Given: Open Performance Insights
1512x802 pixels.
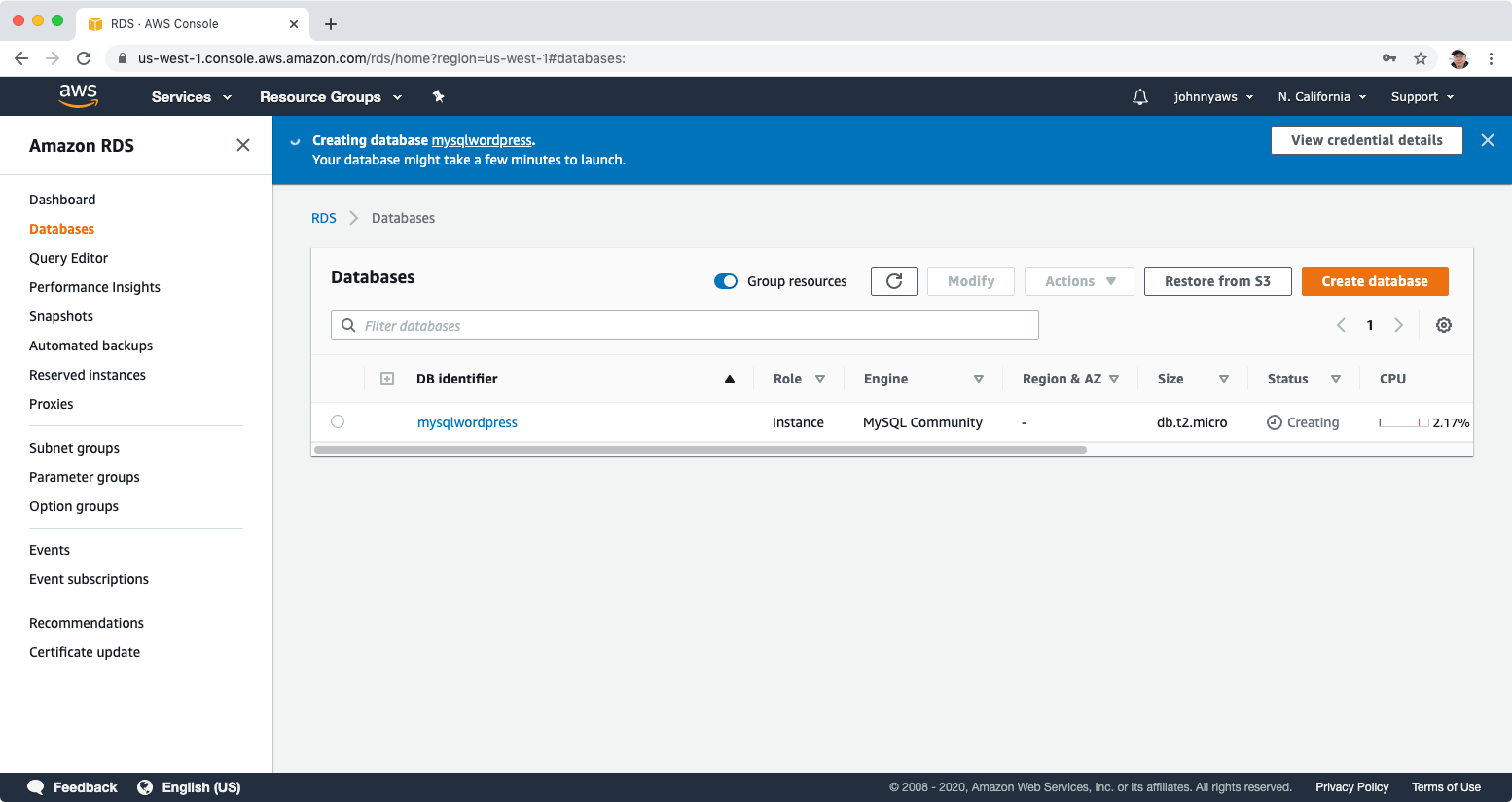Looking at the screenshot, I should point(94,287).
